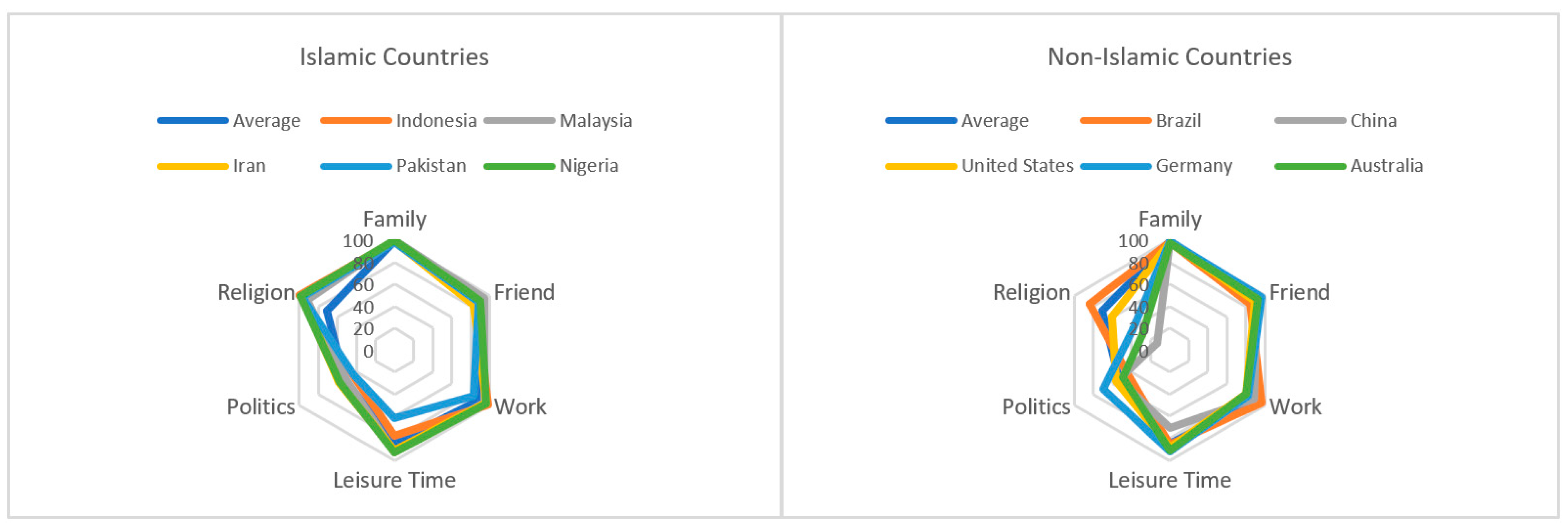Click Australia's green legend line swatch
This screenshot has height=532, width=1568.
point(1310,166)
